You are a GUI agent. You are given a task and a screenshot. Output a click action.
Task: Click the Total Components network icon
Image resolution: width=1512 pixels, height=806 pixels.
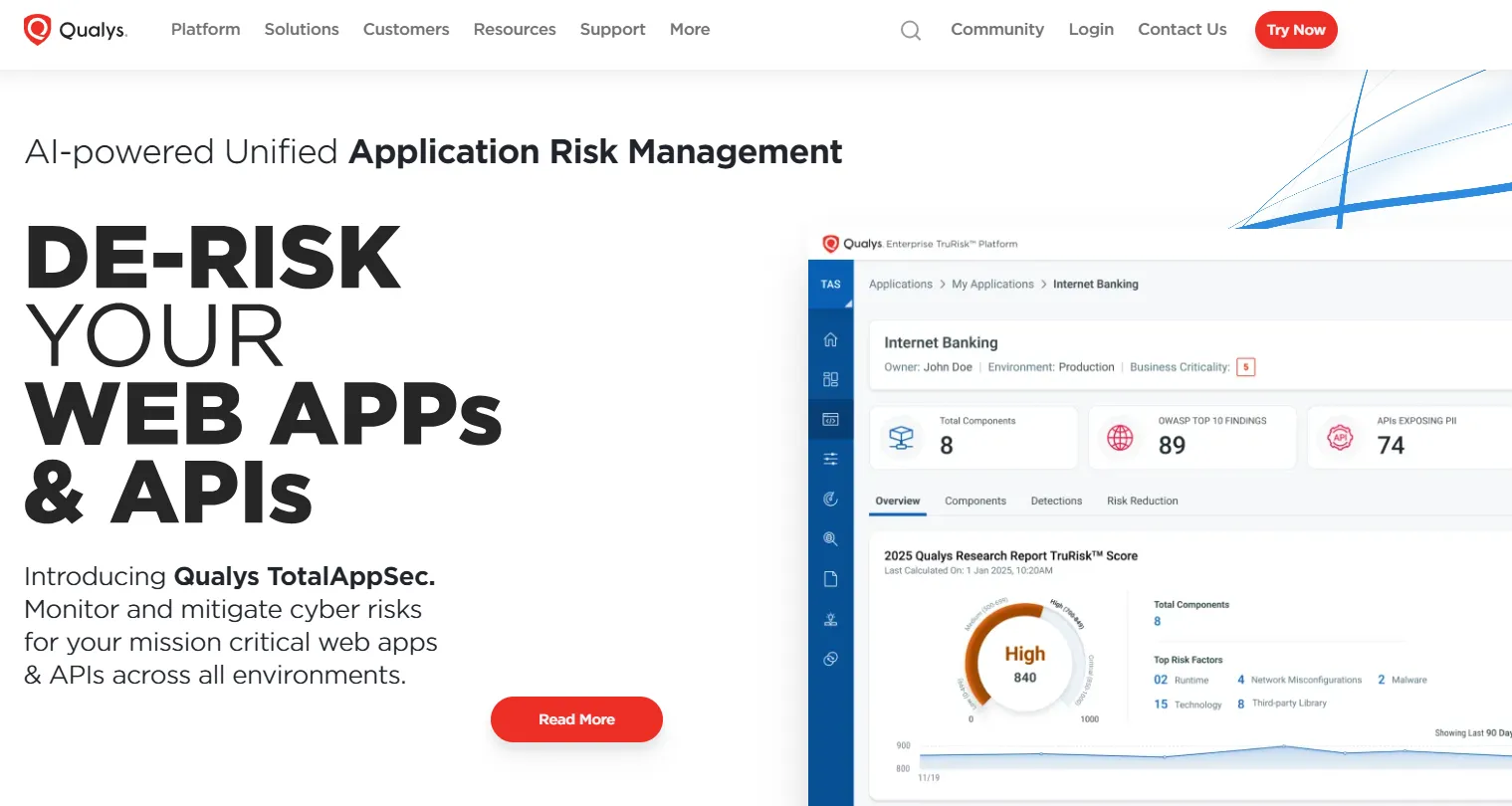[x=902, y=437]
